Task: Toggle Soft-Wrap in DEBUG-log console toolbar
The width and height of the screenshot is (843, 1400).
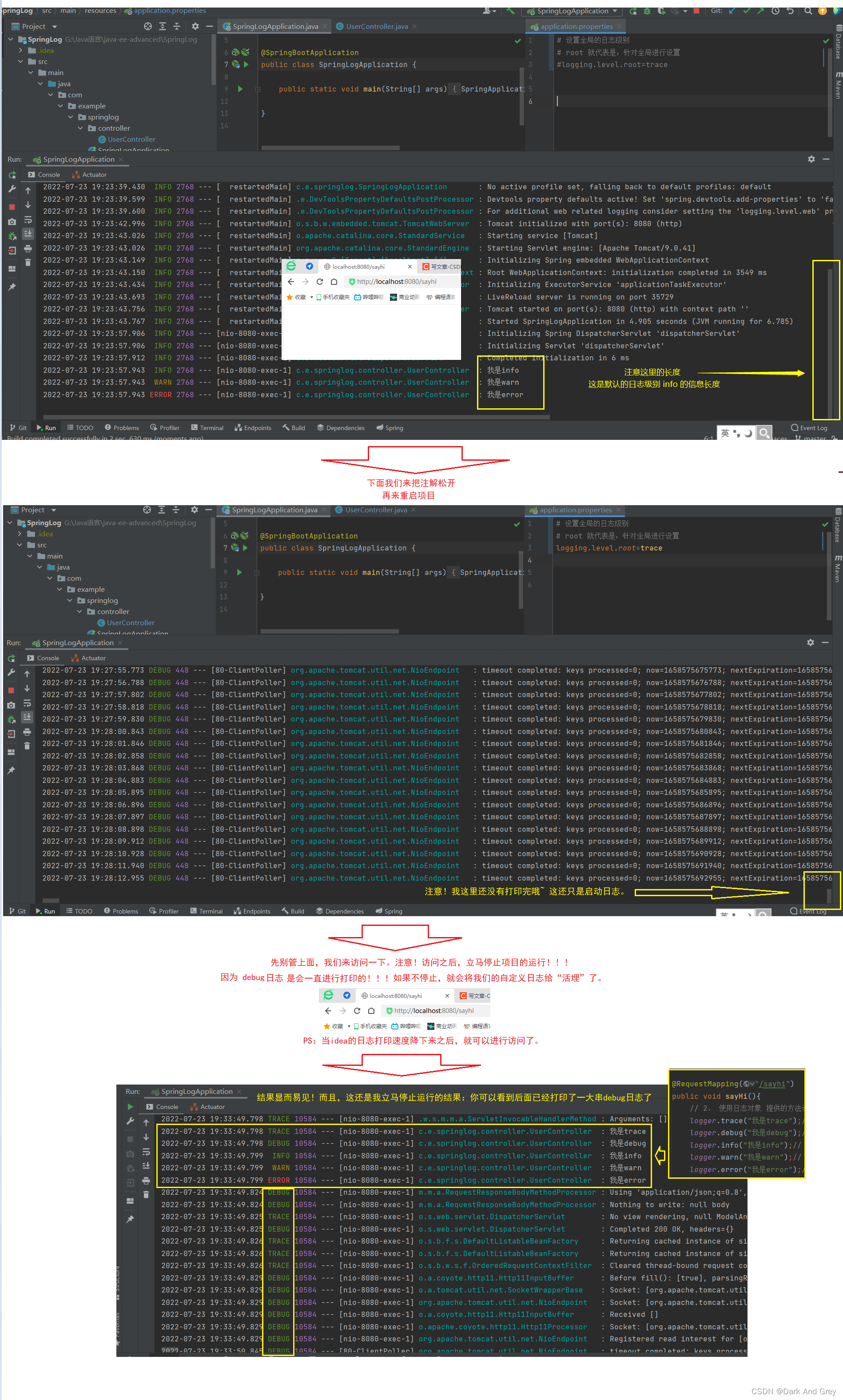Action: 27,703
